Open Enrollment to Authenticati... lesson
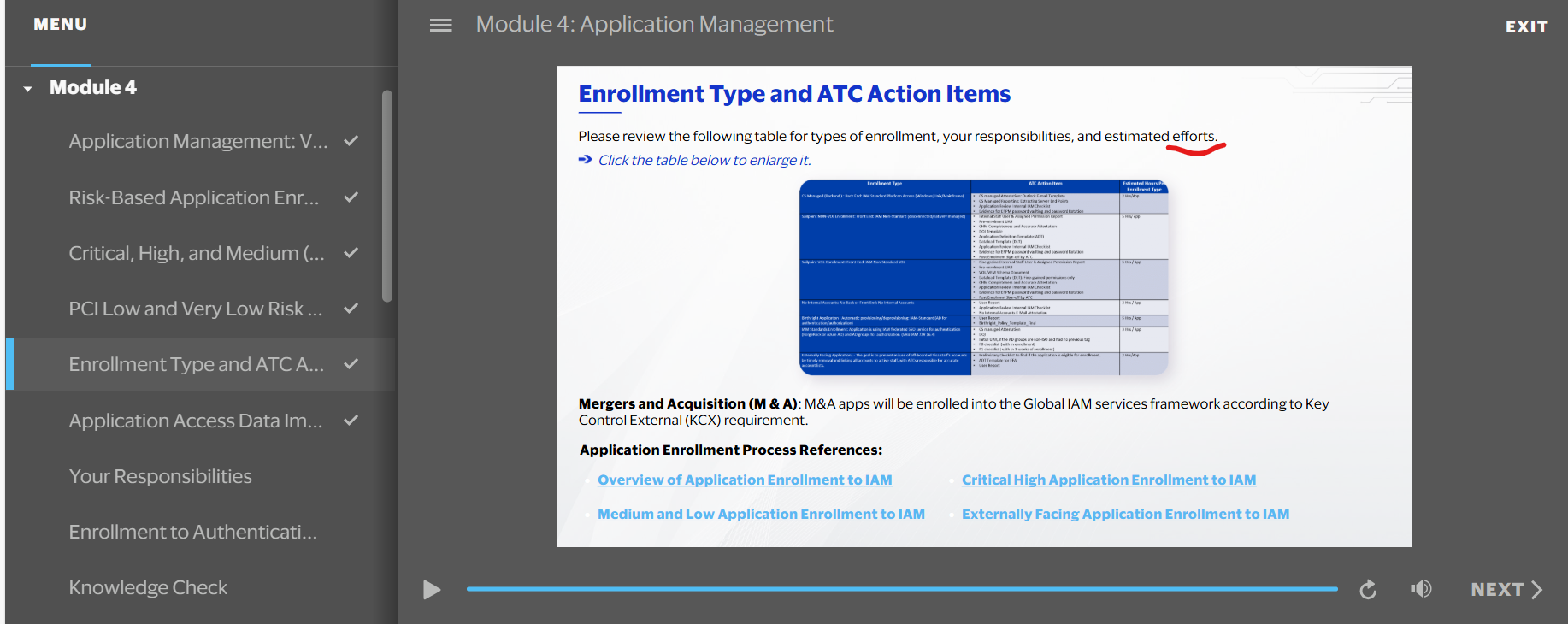Viewport: 1568px width, 624px height. (193, 532)
